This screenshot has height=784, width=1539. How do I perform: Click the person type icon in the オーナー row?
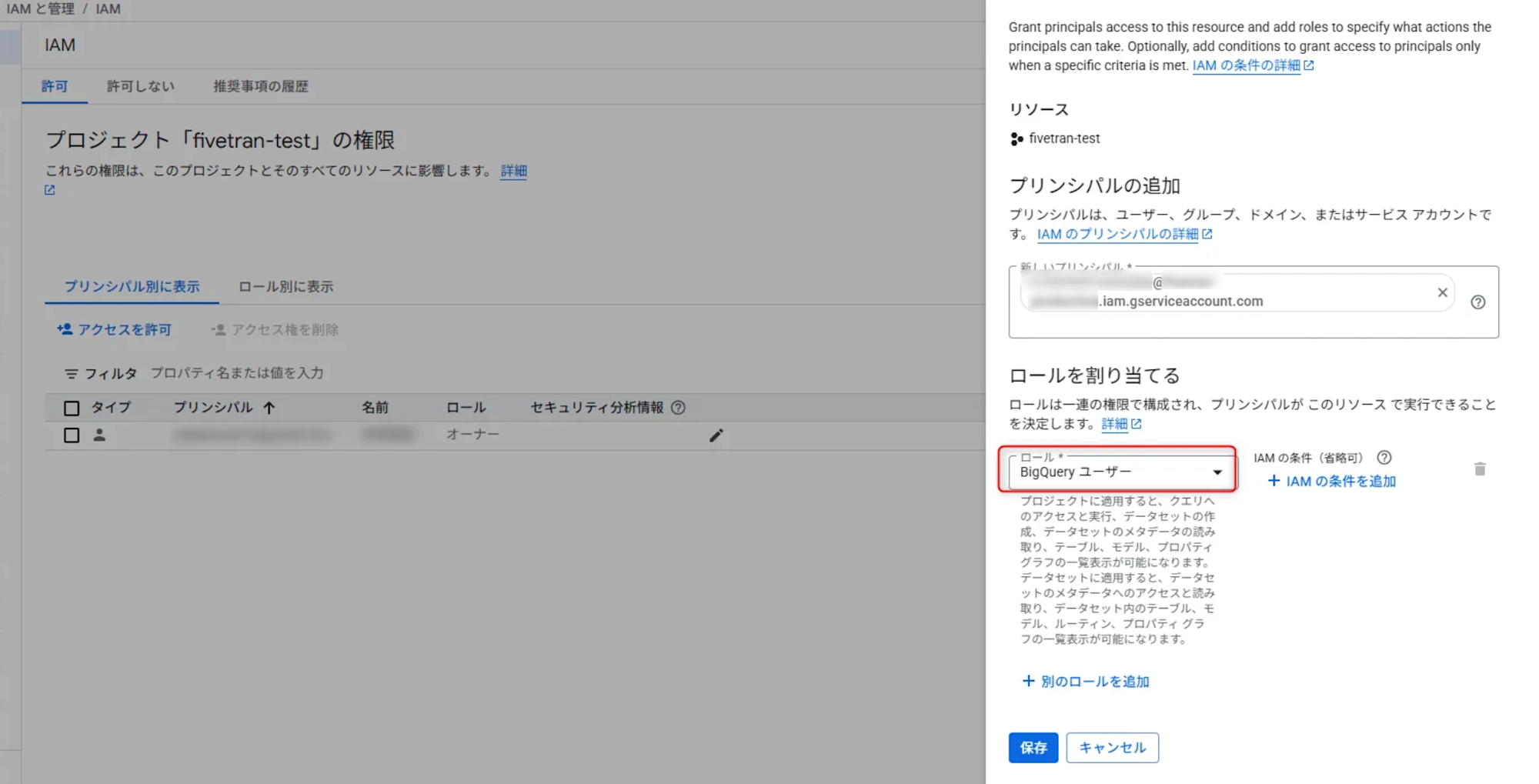click(99, 435)
